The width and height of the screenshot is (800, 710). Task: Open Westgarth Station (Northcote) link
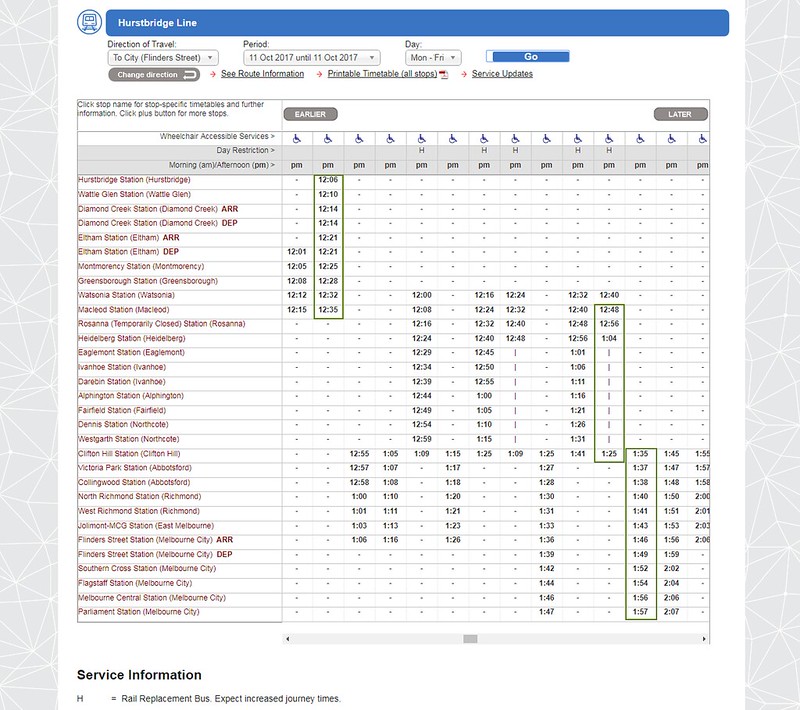click(x=129, y=439)
